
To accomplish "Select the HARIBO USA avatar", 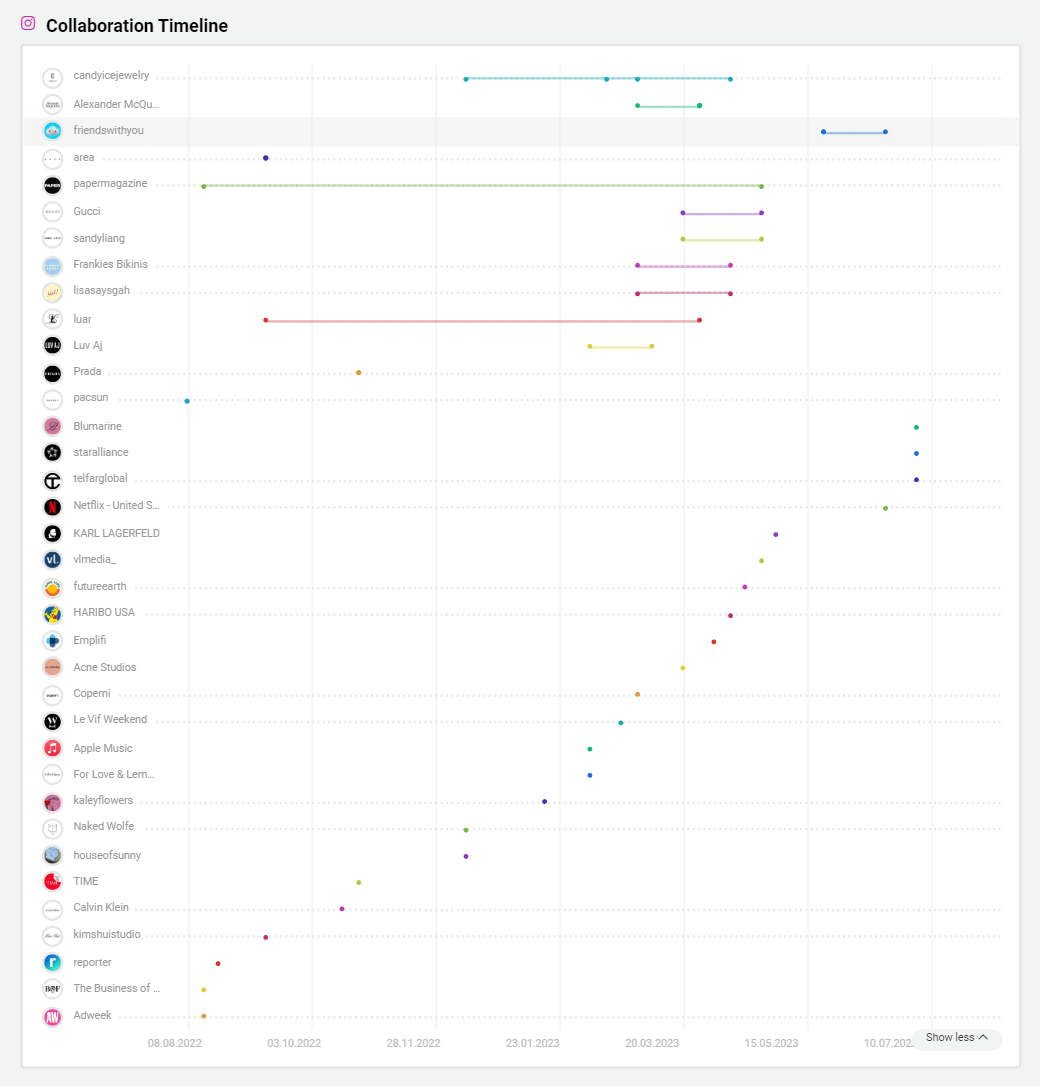I will tap(51, 613).
